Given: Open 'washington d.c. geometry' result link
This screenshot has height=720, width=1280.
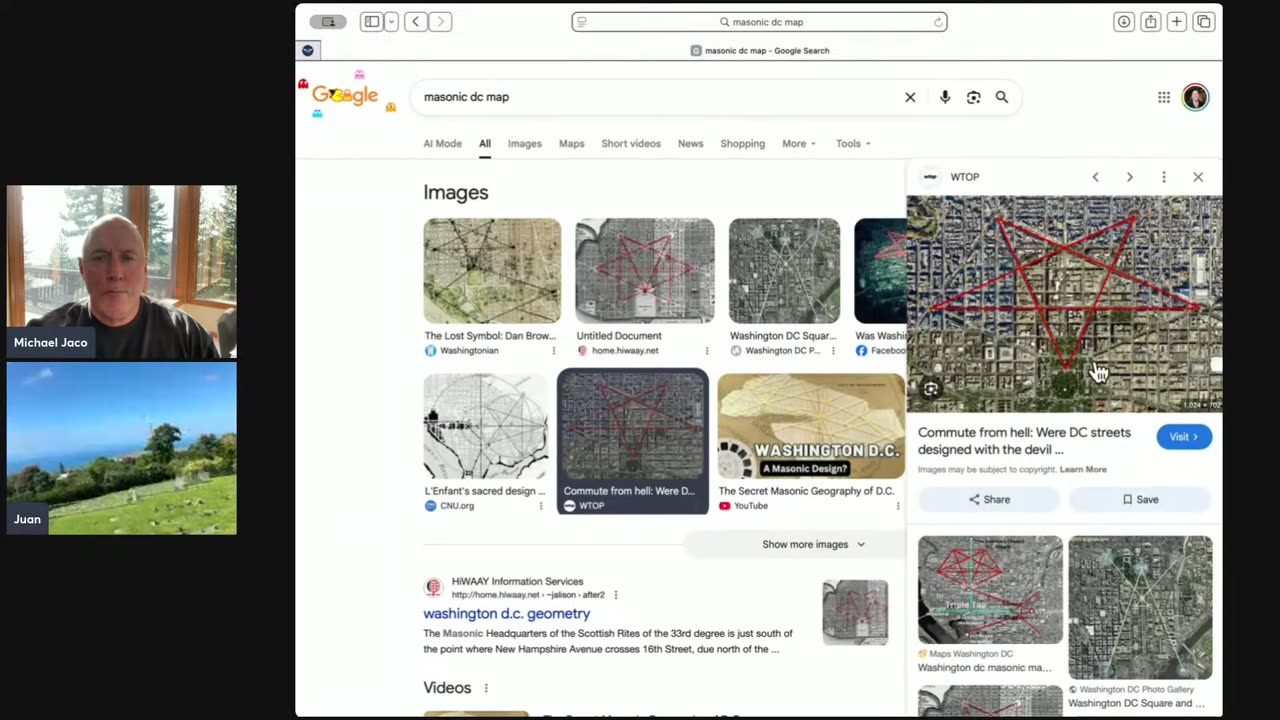Looking at the screenshot, I should click(506, 613).
